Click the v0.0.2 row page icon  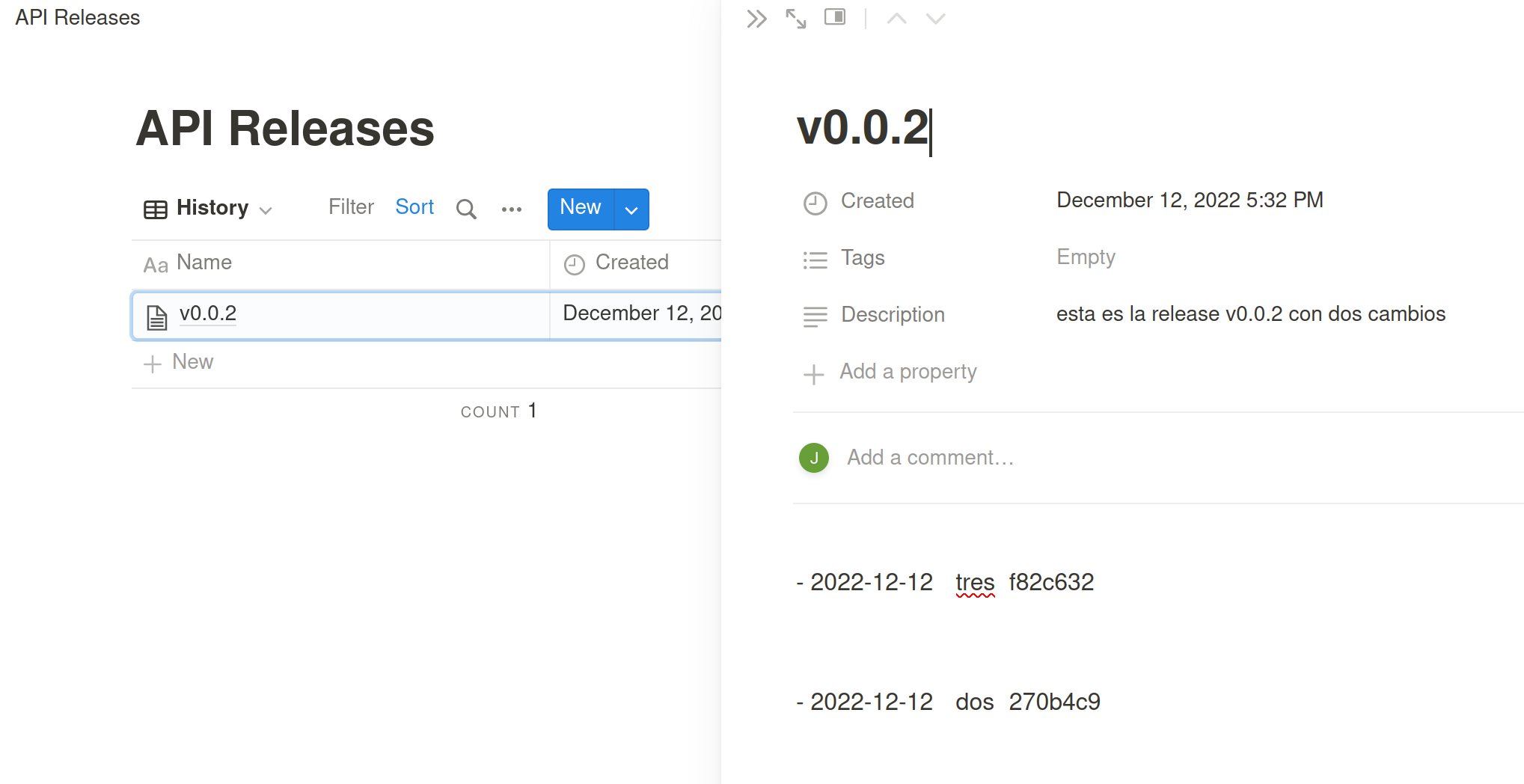point(156,317)
